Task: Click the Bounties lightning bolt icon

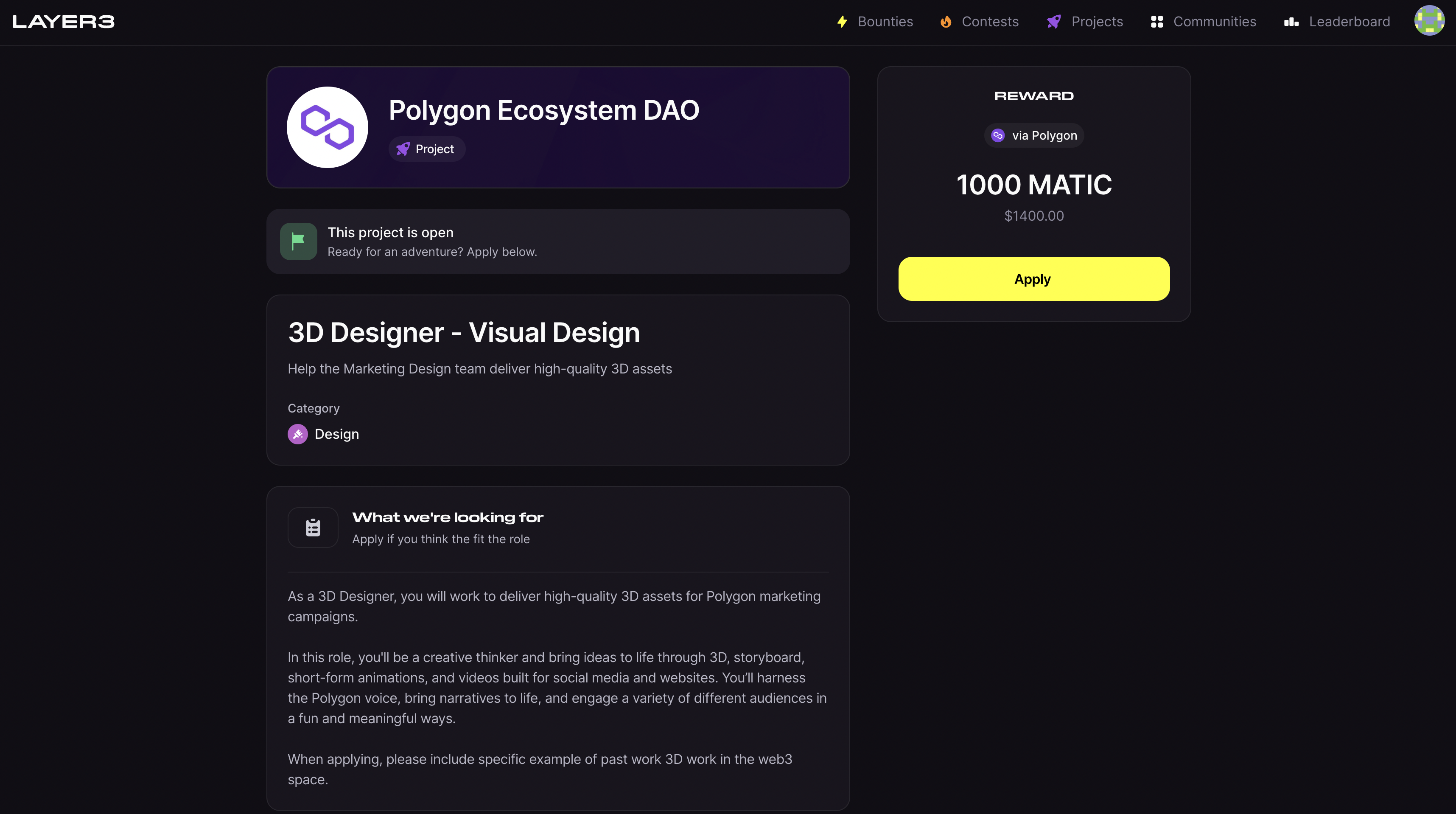Action: coord(842,22)
